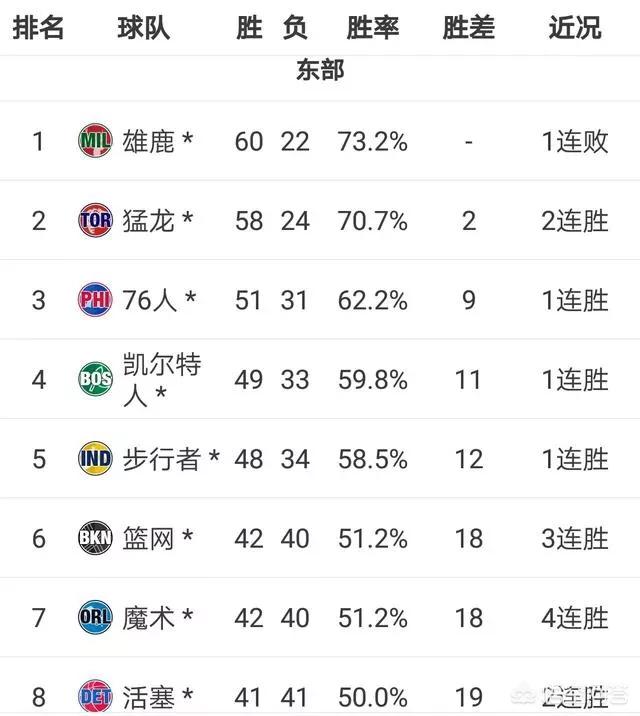Viewport: 640px width, 716px height.
Task: Click the 胜差 column header
Action: pos(469,28)
